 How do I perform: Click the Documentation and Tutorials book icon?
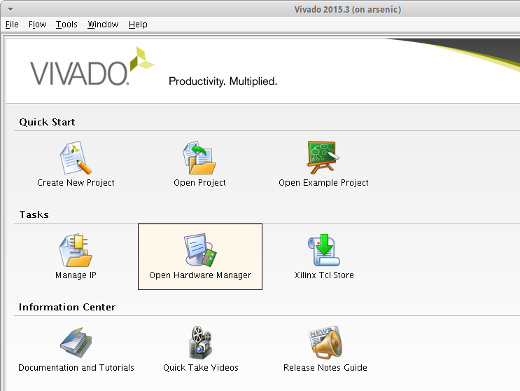(76, 343)
